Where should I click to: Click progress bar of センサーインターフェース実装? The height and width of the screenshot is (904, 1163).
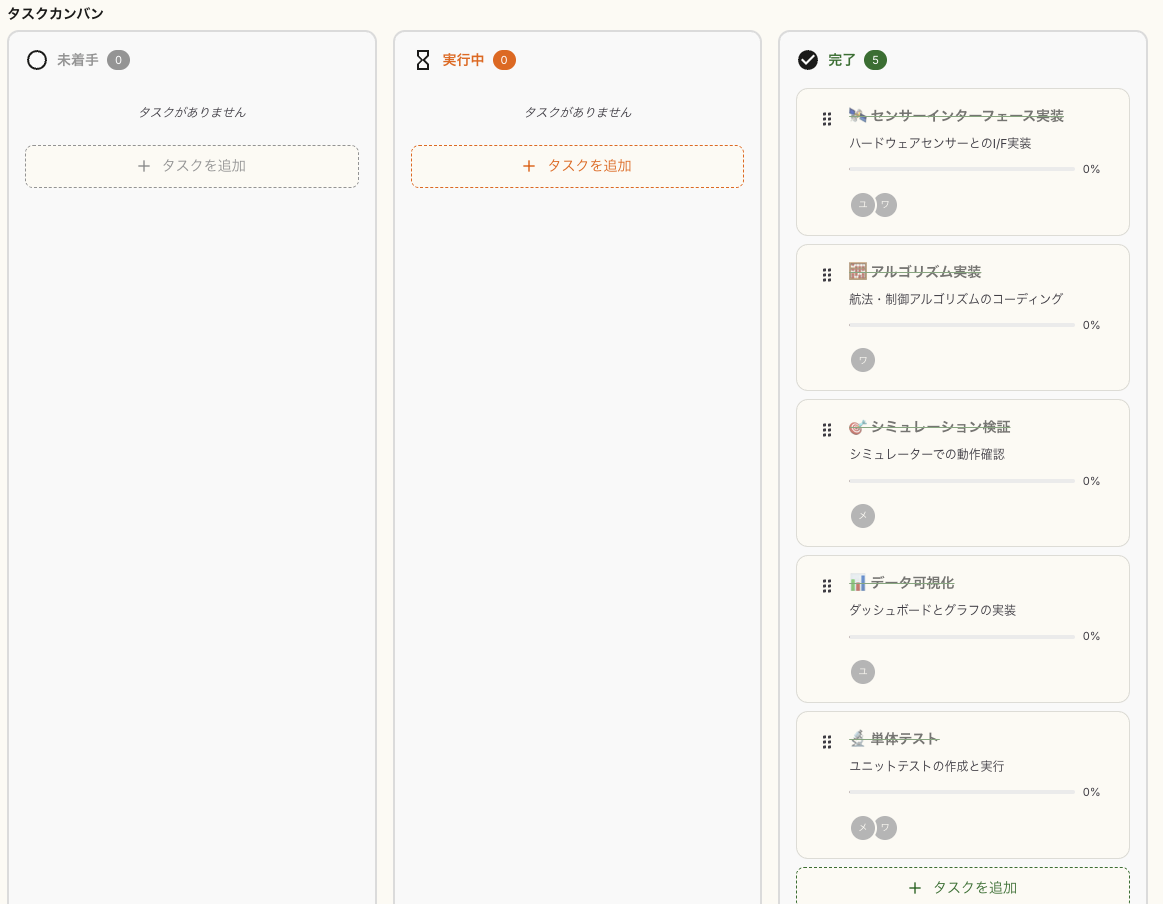point(961,169)
